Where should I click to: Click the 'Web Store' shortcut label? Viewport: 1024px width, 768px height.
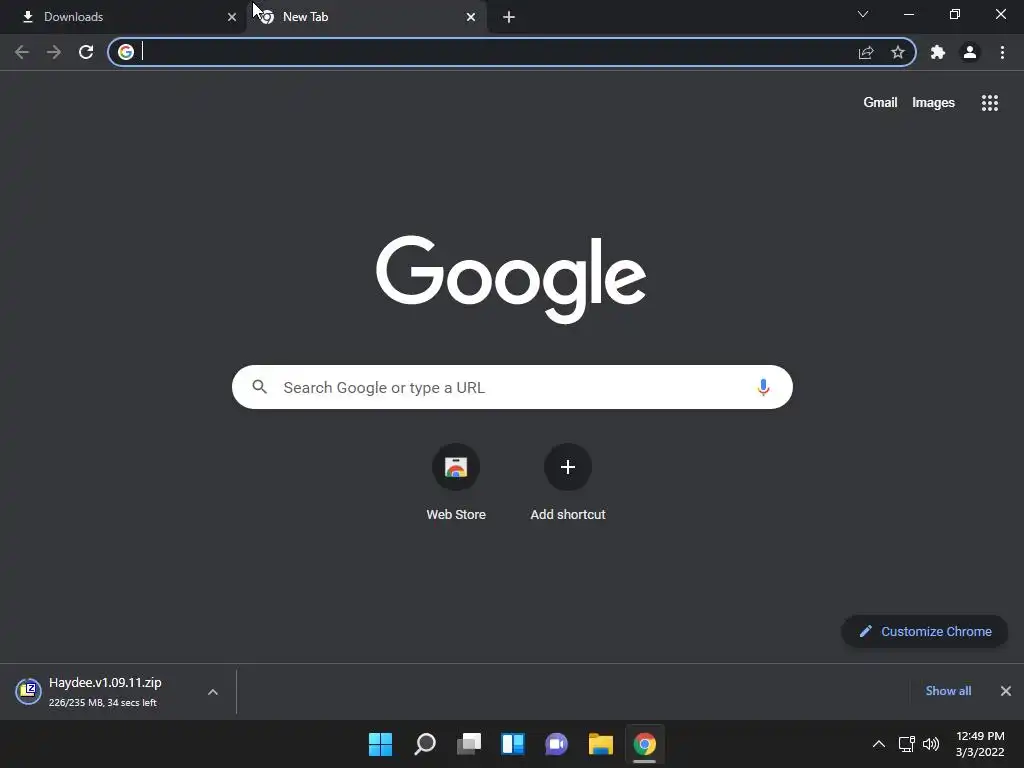pos(456,515)
